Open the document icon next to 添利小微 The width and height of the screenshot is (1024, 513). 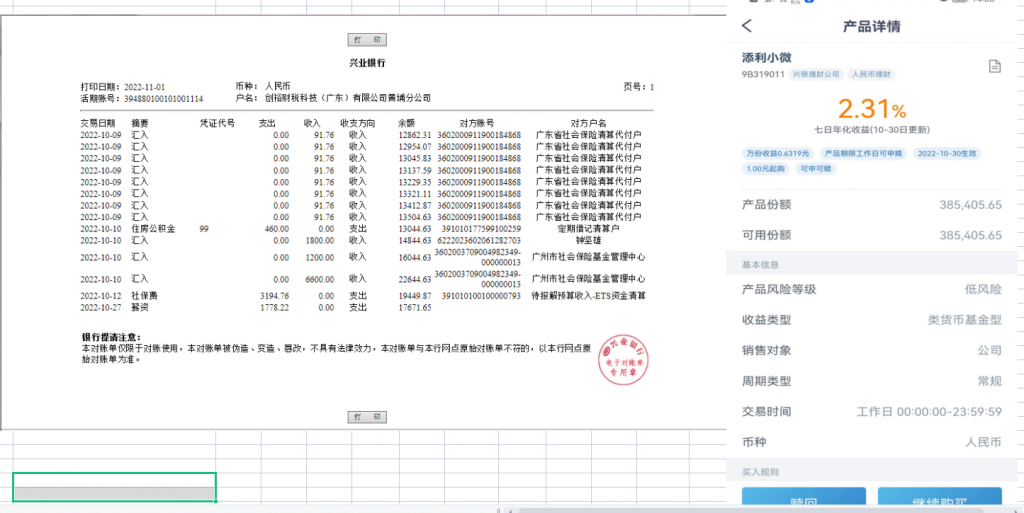[994, 66]
